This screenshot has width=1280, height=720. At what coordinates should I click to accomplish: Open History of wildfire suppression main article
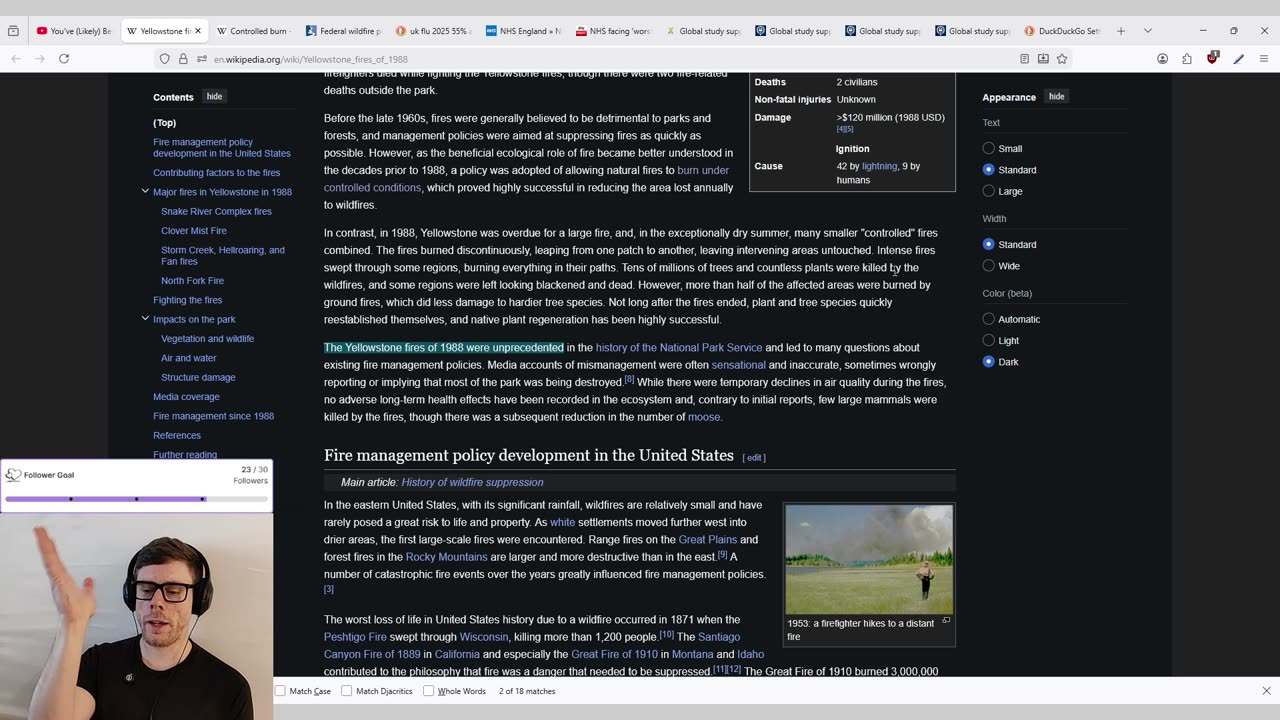click(x=472, y=482)
